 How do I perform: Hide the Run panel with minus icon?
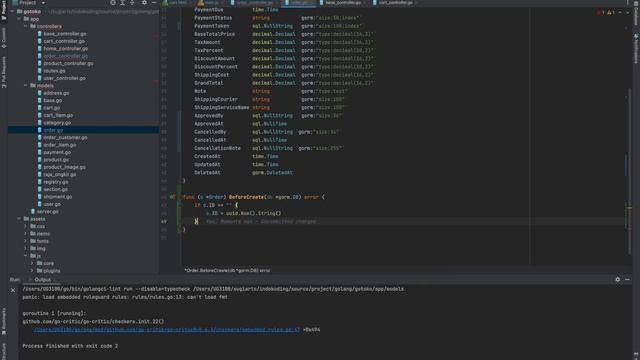pyautogui.click(x=627, y=280)
